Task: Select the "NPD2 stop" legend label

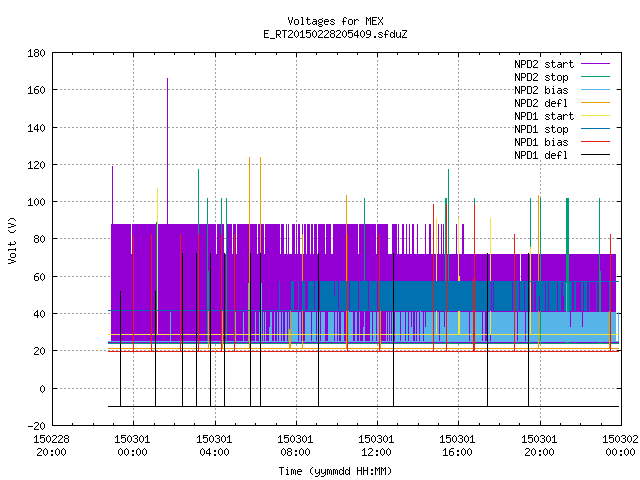Action: 541,77
